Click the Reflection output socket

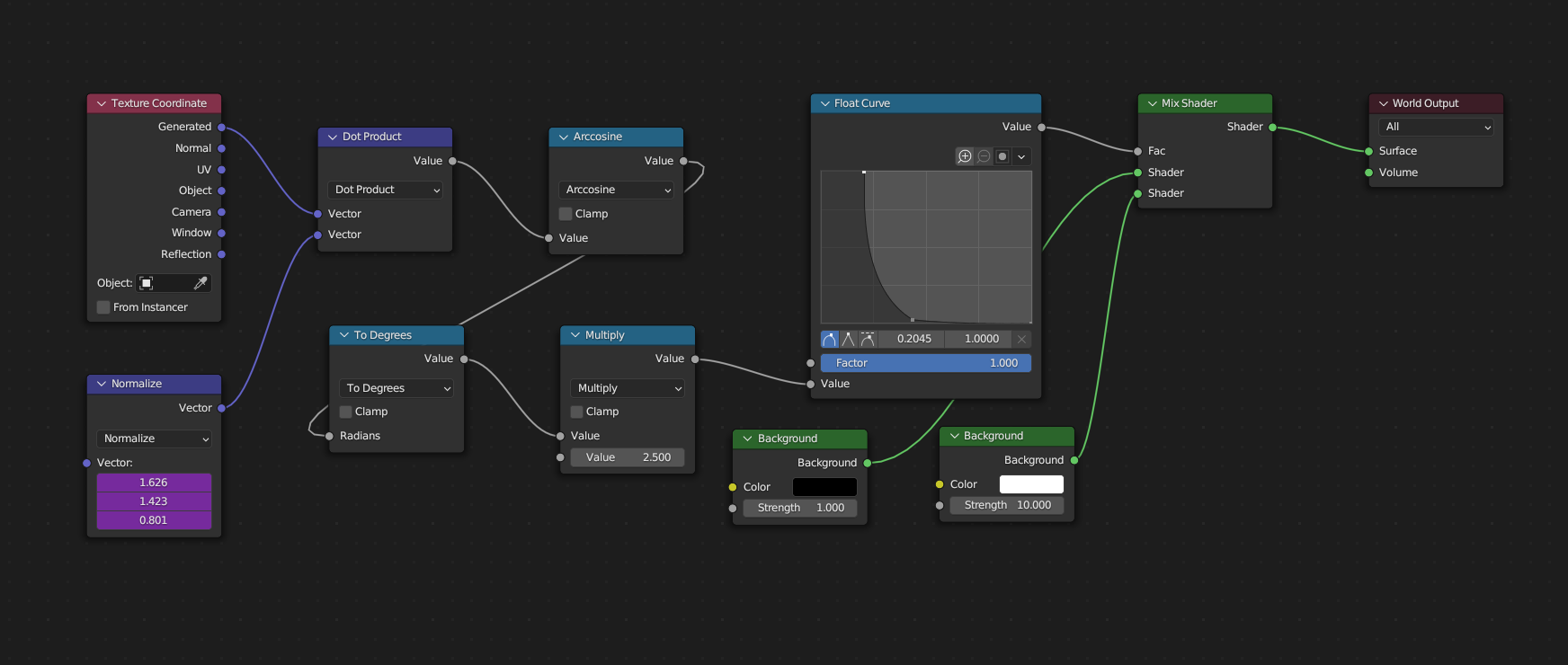[x=221, y=254]
